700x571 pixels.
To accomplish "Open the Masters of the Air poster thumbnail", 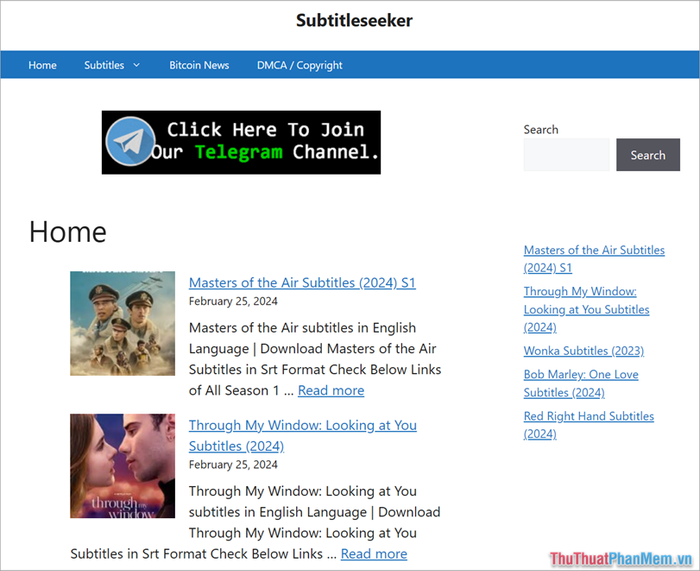I will coord(122,323).
